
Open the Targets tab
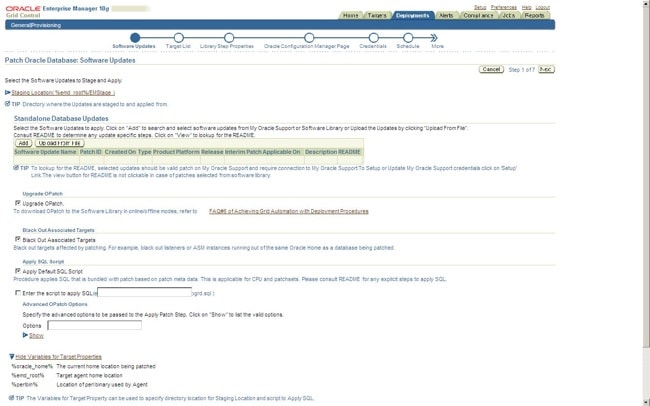coord(377,15)
